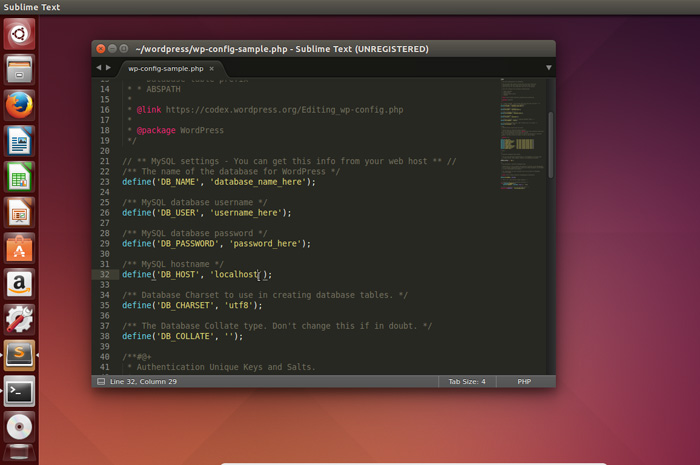The height and width of the screenshot is (465, 700).
Task: Maximize the Sublime Text window
Action: tap(123, 49)
